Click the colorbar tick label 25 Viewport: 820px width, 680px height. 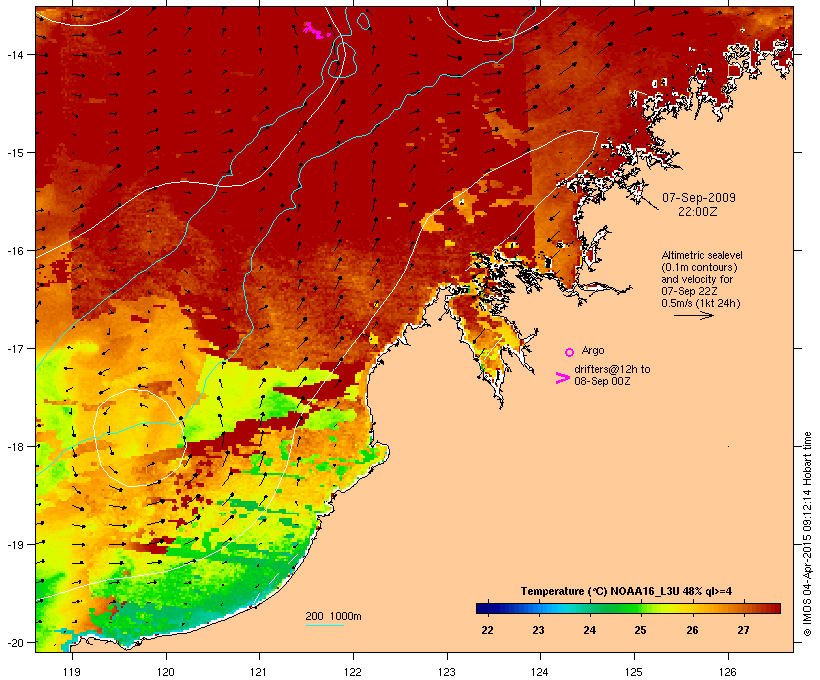click(641, 630)
